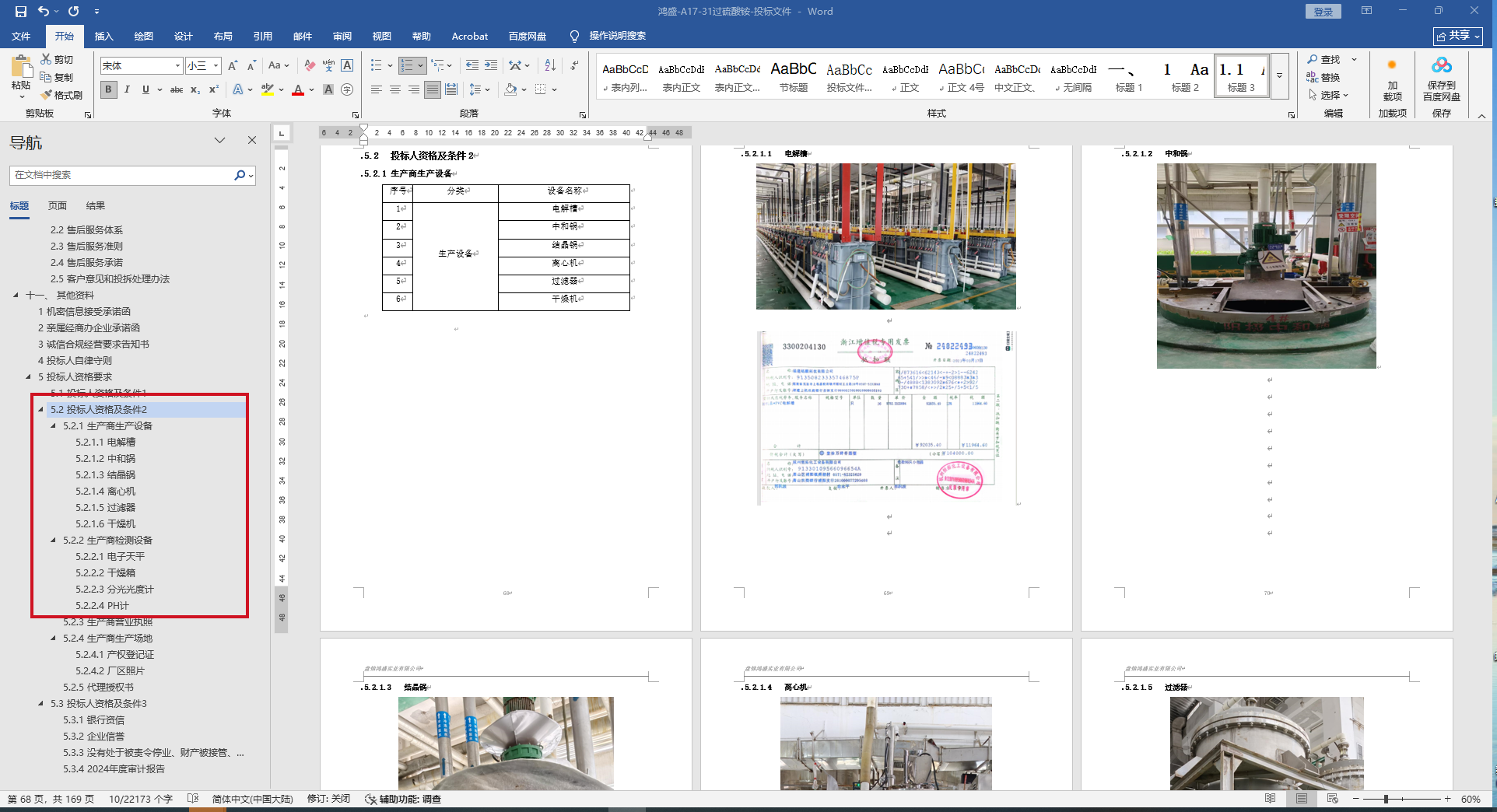Click the sort A-Z icon
Viewport: 1497px width, 812px height.
coord(550,65)
